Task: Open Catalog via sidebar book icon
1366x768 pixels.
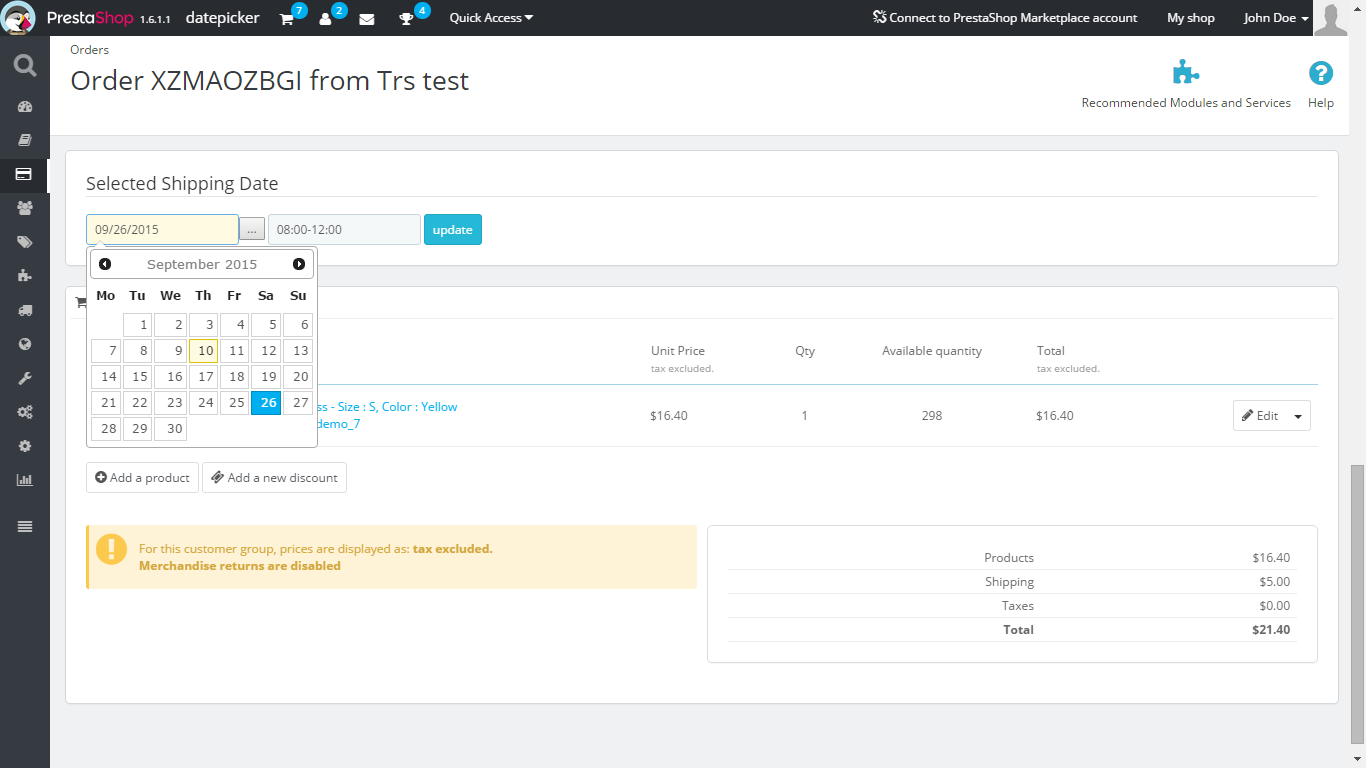Action: pyautogui.click(x=25, y=140)
